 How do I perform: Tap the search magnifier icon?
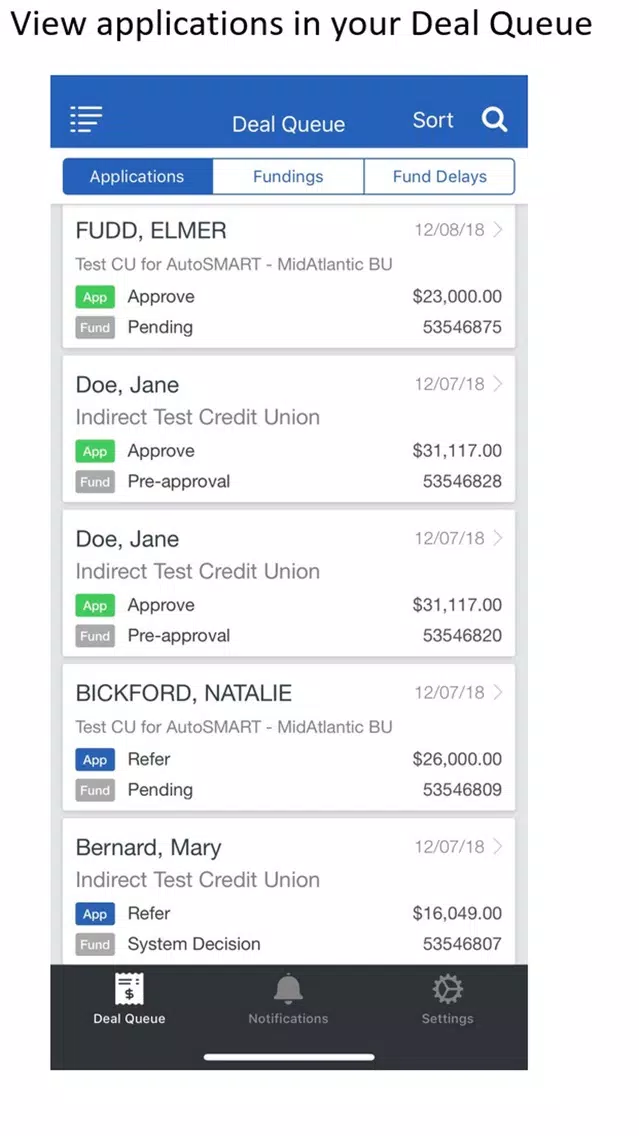click(x=494, y=120)
